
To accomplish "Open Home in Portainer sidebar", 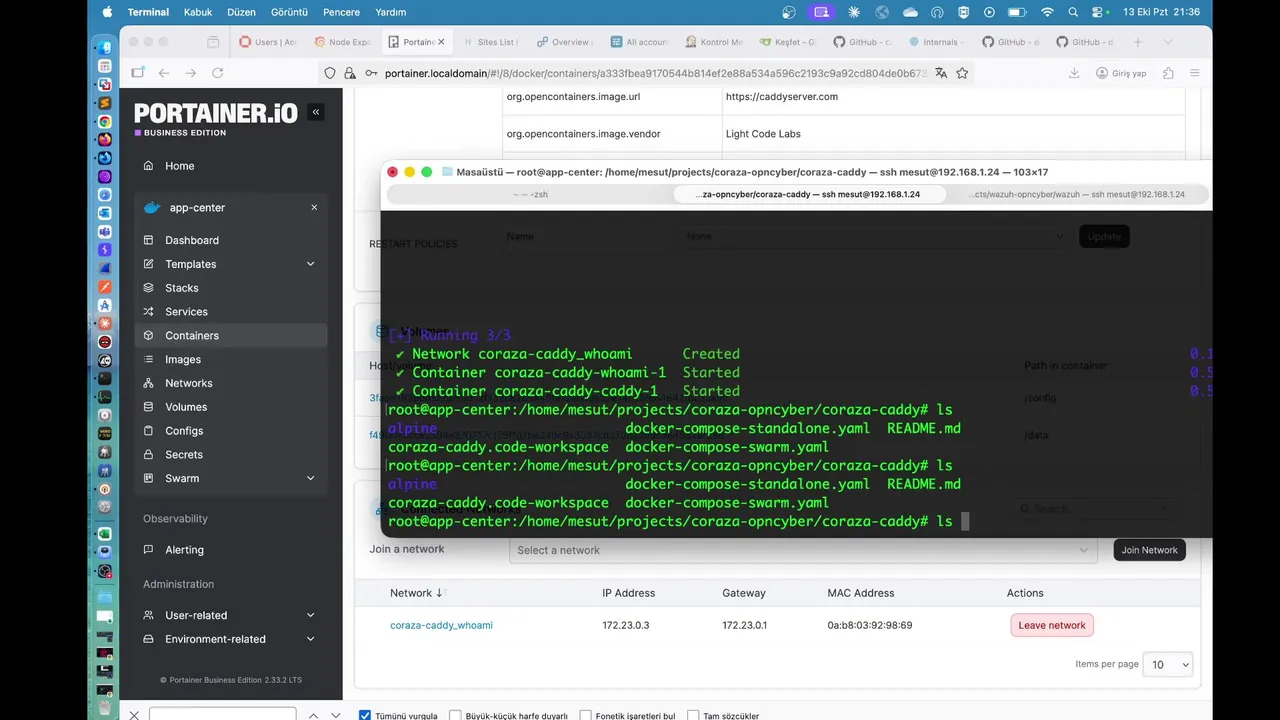I will click(x=180, y=166).
